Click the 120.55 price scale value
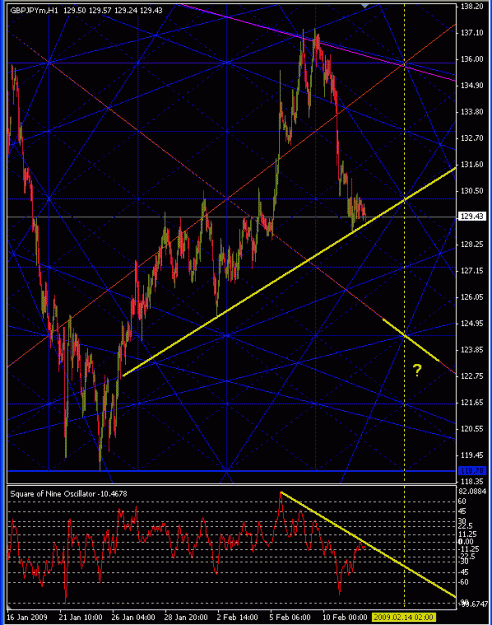The height and width of the screenshot is (625, 492). pos(472,429)
